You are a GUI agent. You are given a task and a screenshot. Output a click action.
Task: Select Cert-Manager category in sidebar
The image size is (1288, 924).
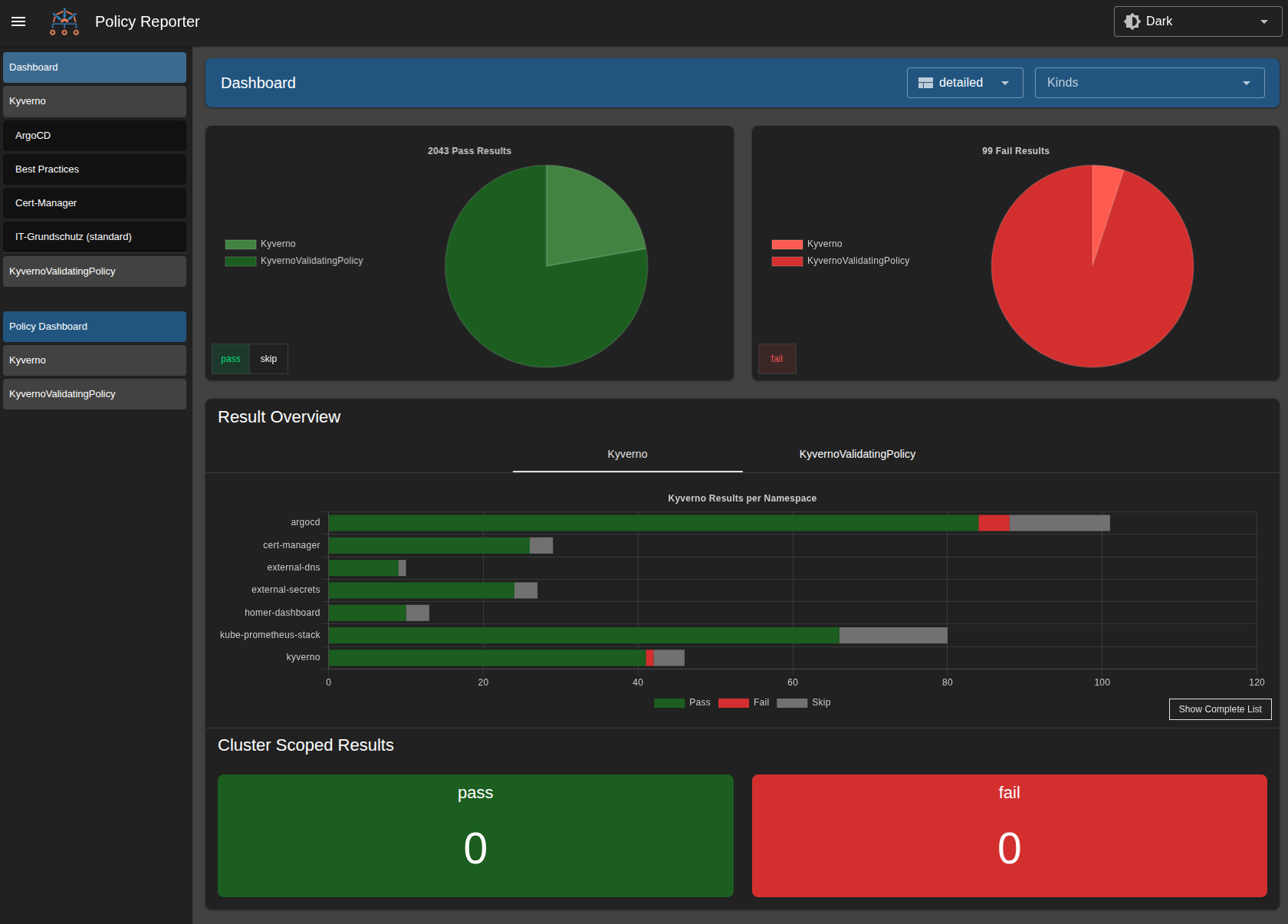94,203
